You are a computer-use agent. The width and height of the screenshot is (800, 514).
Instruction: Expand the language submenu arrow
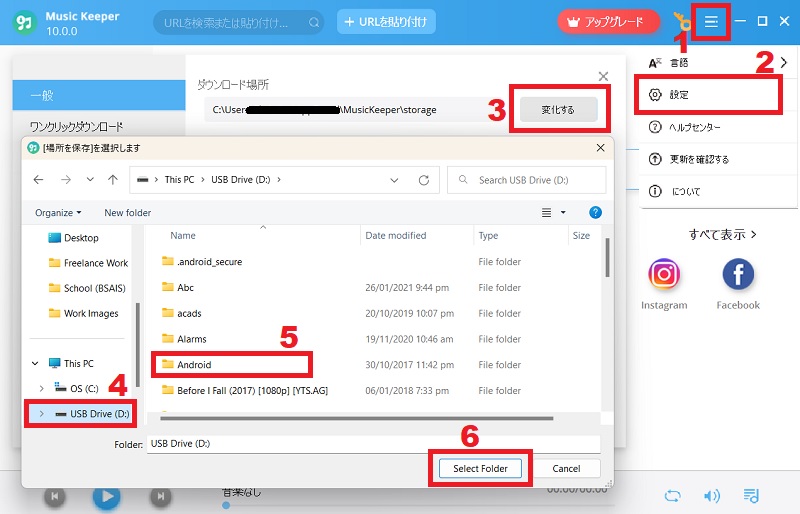pos(784,63)
